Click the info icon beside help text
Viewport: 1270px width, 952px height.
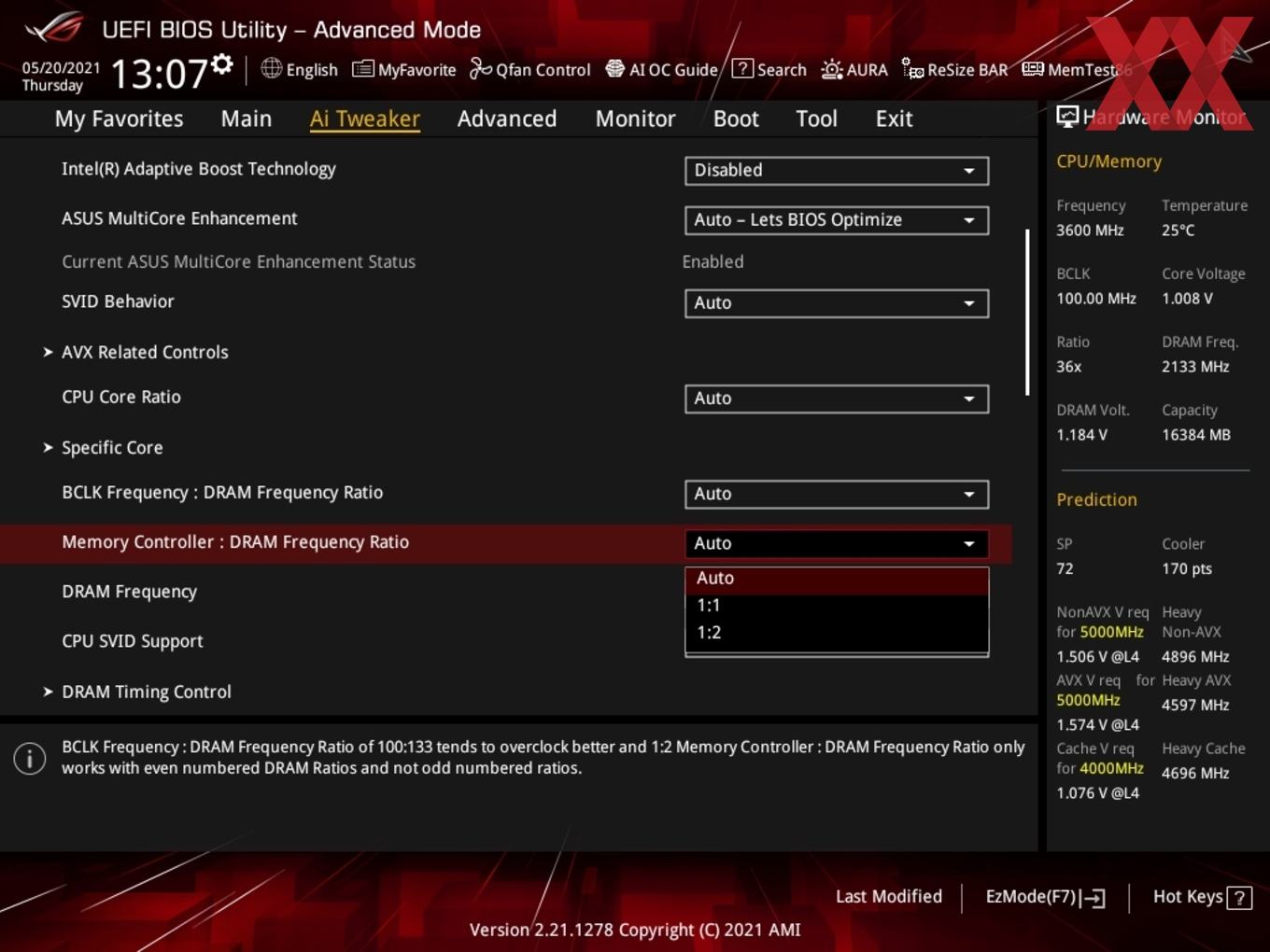[x=30, y=759]
